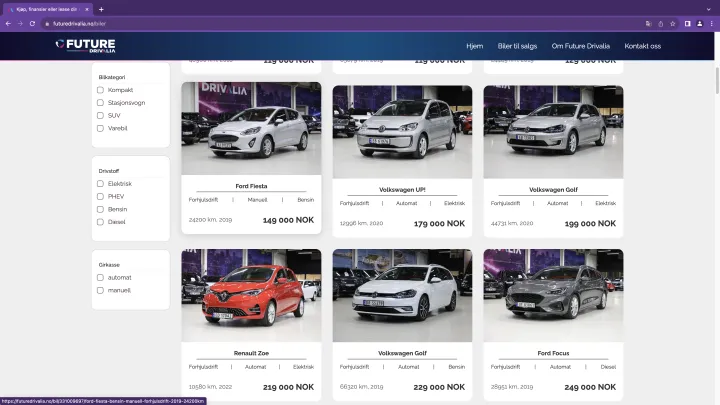Screen dimensions: 720x405
Task: Open the browser profile icon
Action: tap(699, 23)
